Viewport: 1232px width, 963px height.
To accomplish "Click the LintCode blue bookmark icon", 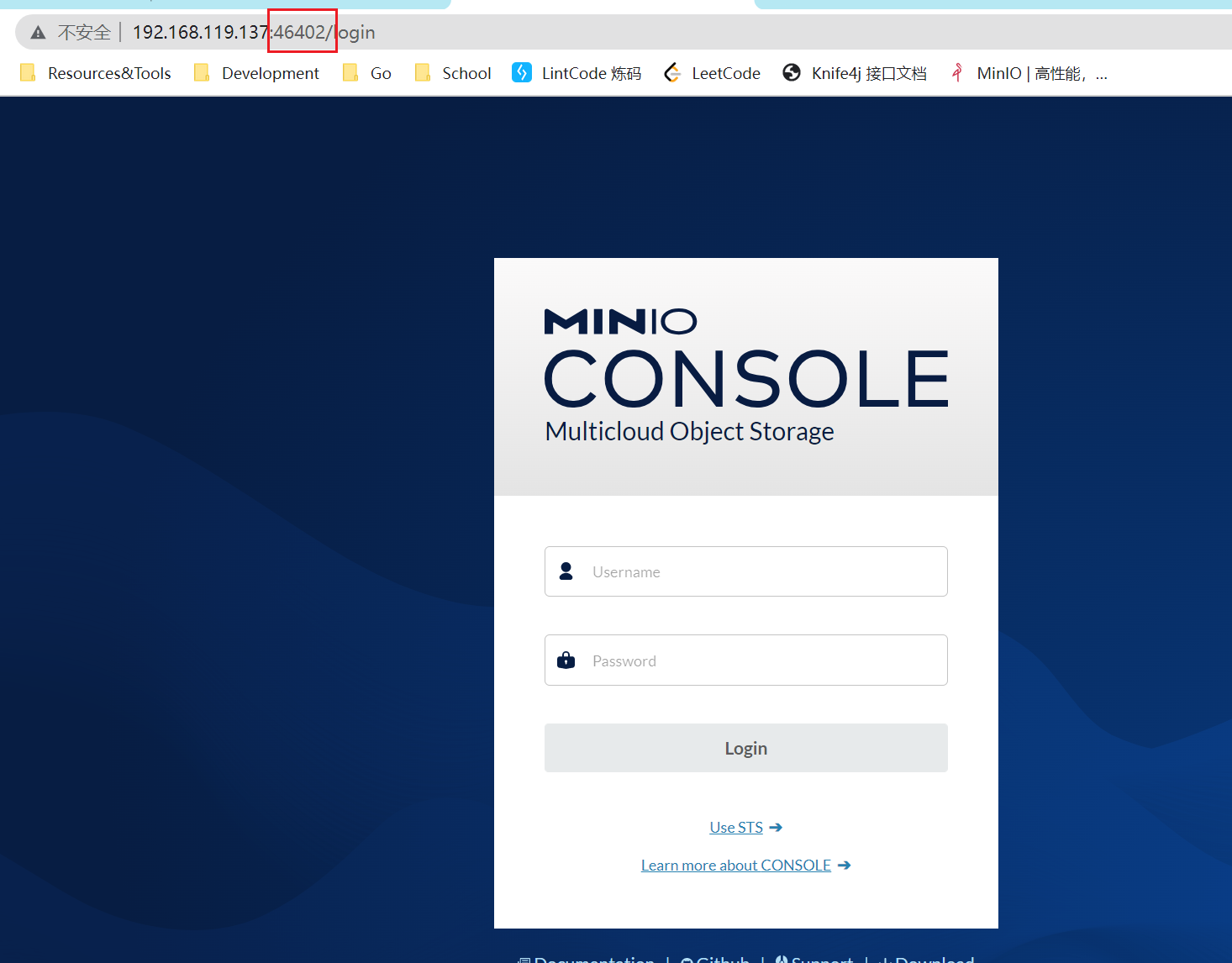I will (522, 72).
